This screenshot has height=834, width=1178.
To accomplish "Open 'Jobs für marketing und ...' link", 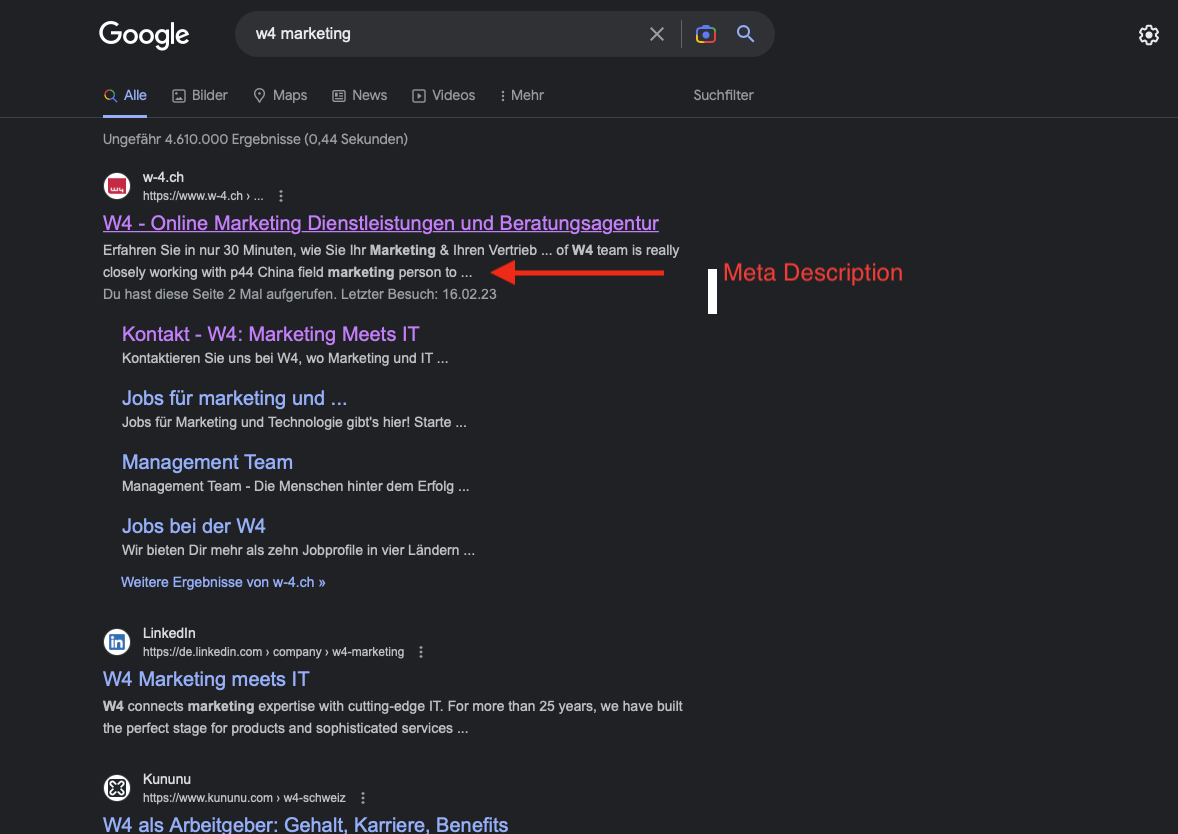I will click(234, 398).
